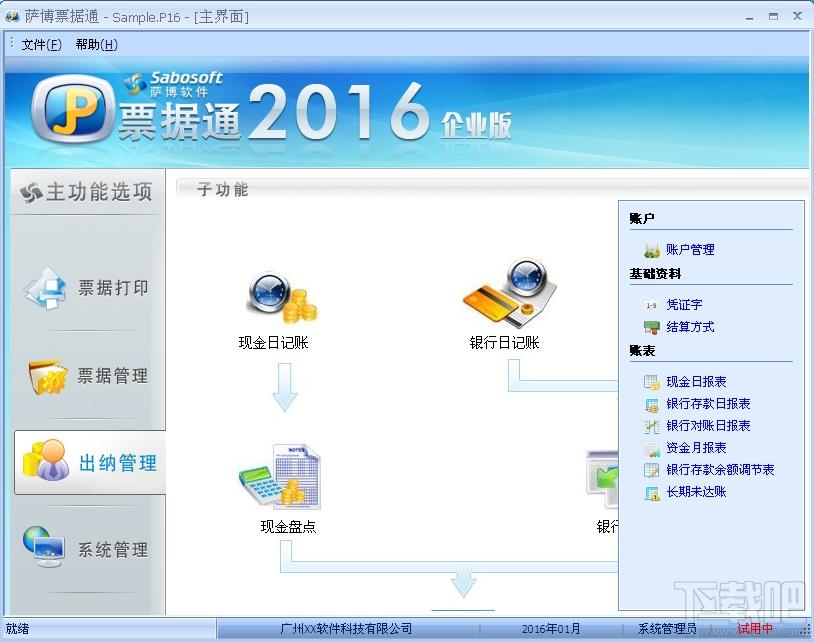This screenshot has width=814, height=642.
Task: Minimize the 萨博票据通 window
Action: (749, 17)
